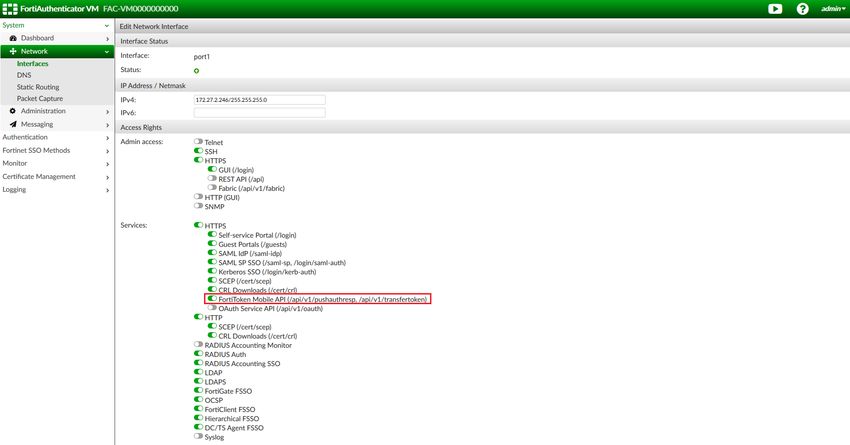Open the help question mark icon
This screenshot has height=445, width=850.
point(802,9)
